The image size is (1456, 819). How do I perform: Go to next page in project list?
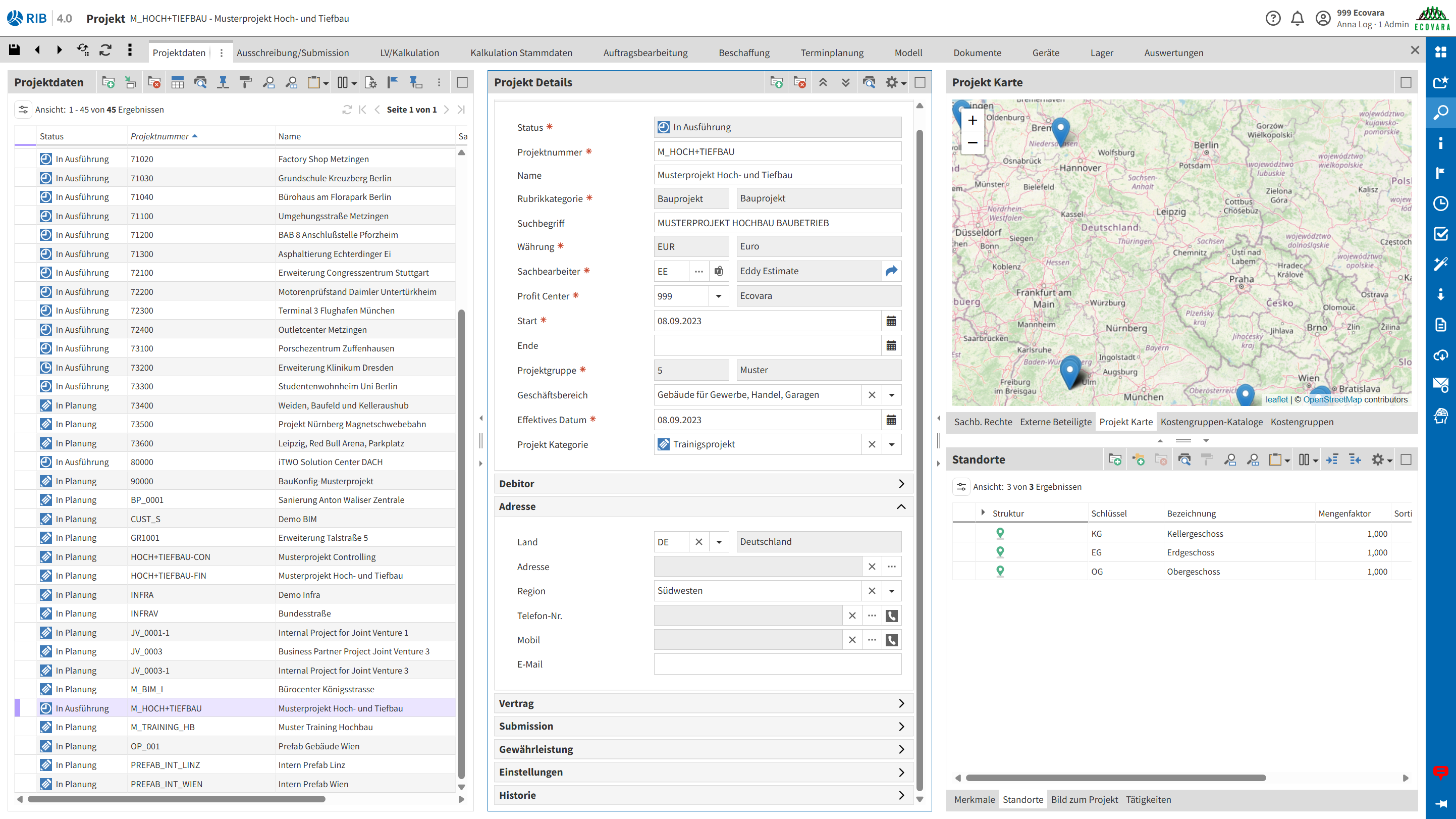pyautogui.click(x=447, y=110)
